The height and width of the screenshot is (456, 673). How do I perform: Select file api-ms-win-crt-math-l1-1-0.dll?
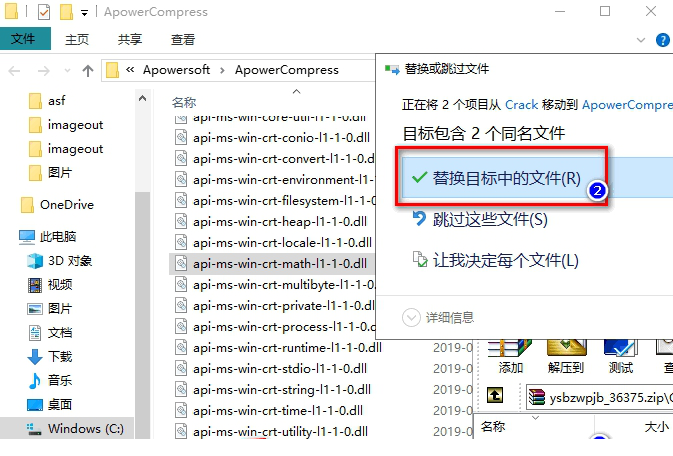(x=271, y=264)
